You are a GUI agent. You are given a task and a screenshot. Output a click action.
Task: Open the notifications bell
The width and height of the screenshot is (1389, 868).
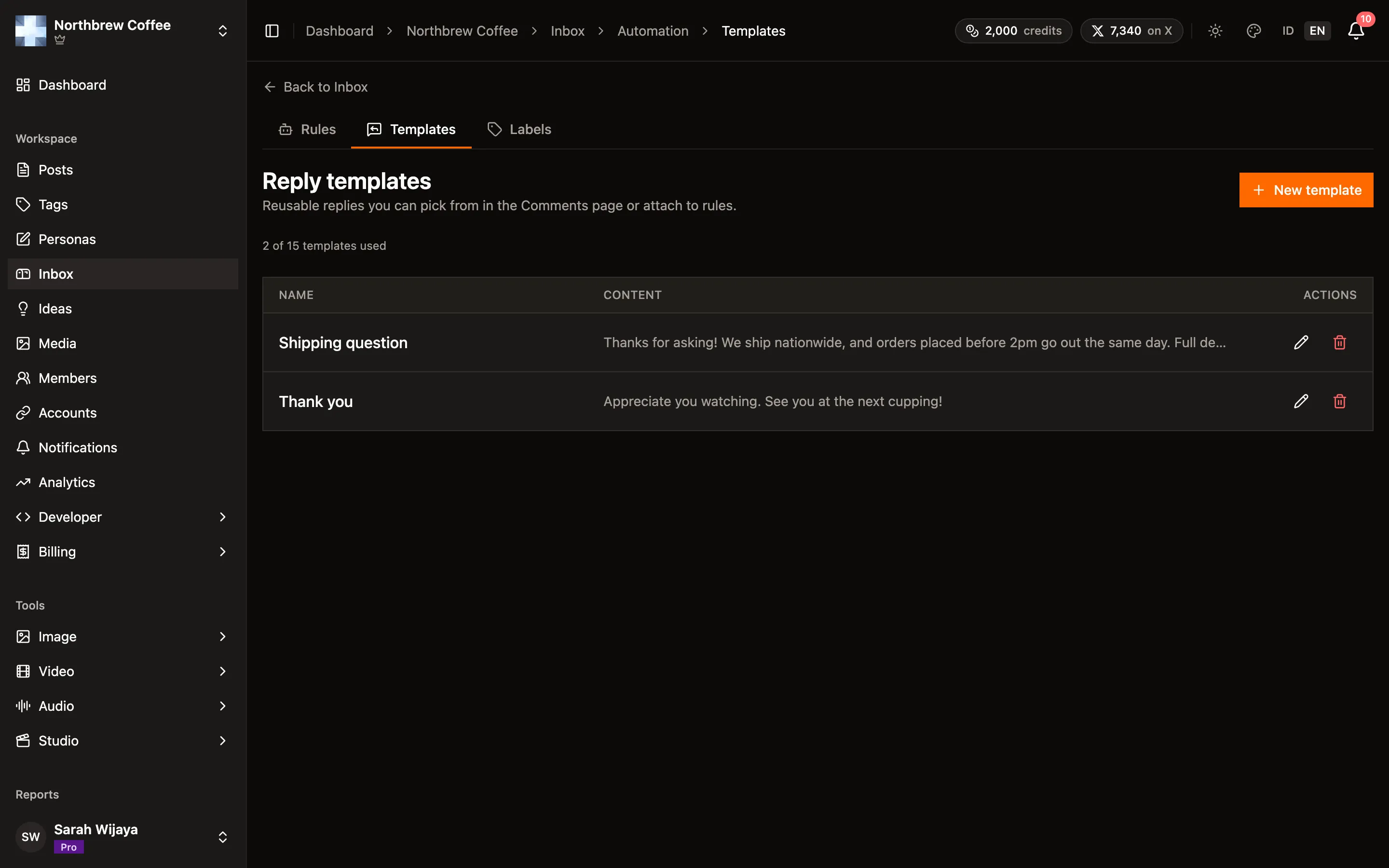(1356, 31)
